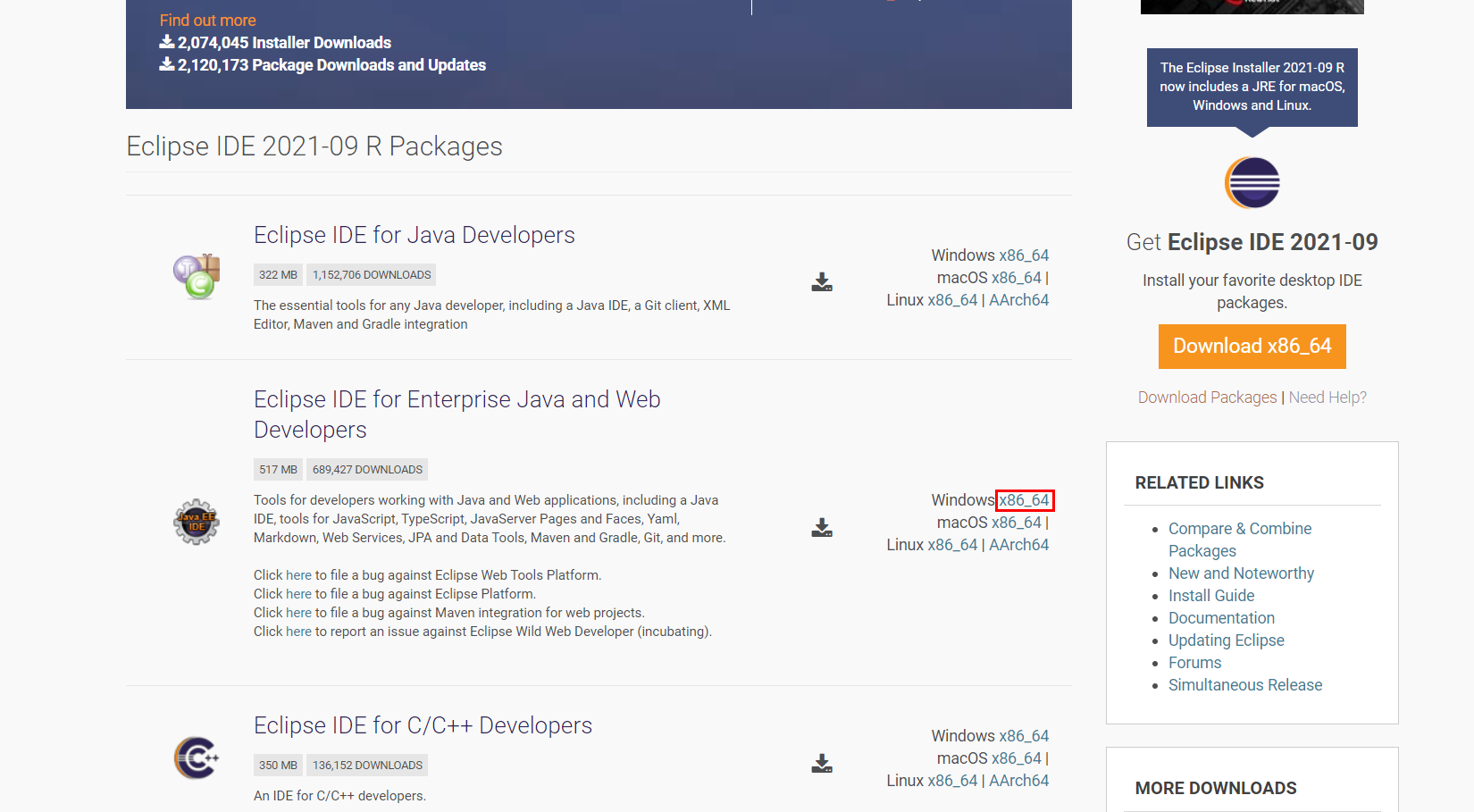The width and height of the screenshot is (1474, 812).
Task: Click the RELATED LINKS heading
Action: 1199,483
